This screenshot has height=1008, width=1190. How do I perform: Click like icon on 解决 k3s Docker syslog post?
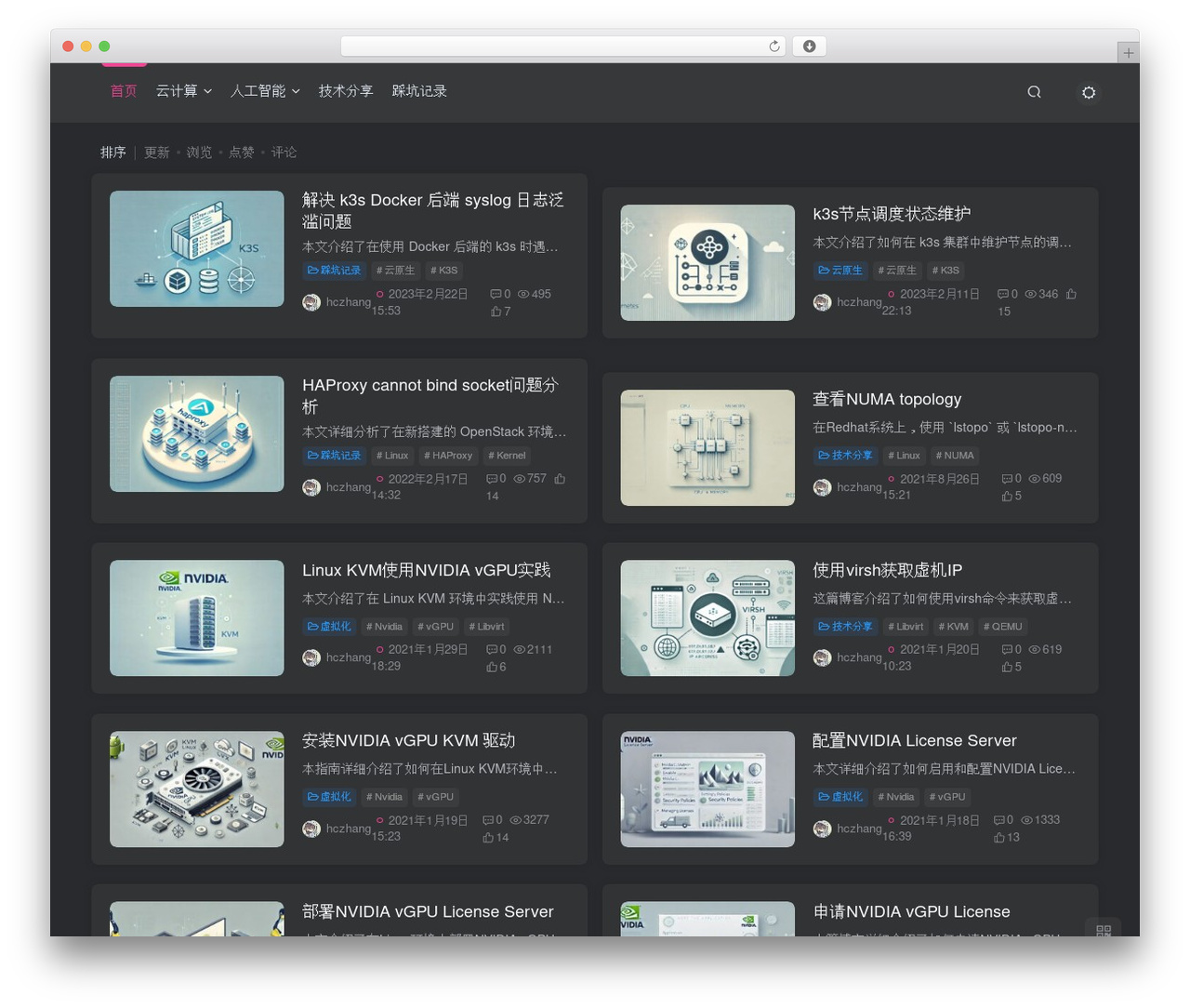[x=496, y=312]
